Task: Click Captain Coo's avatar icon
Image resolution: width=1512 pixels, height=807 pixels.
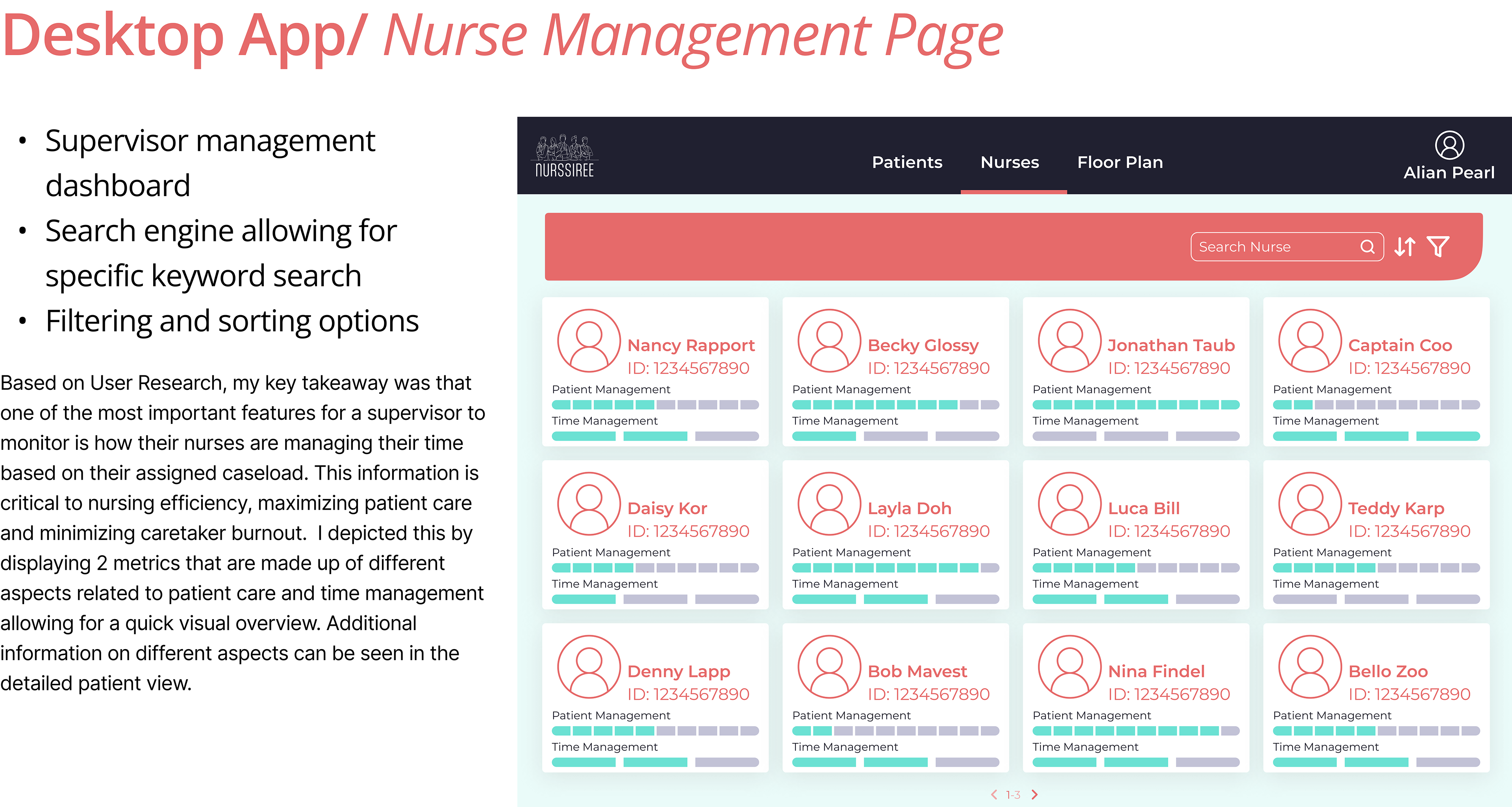Action: pyautogui.click(x=1310, y=341)
